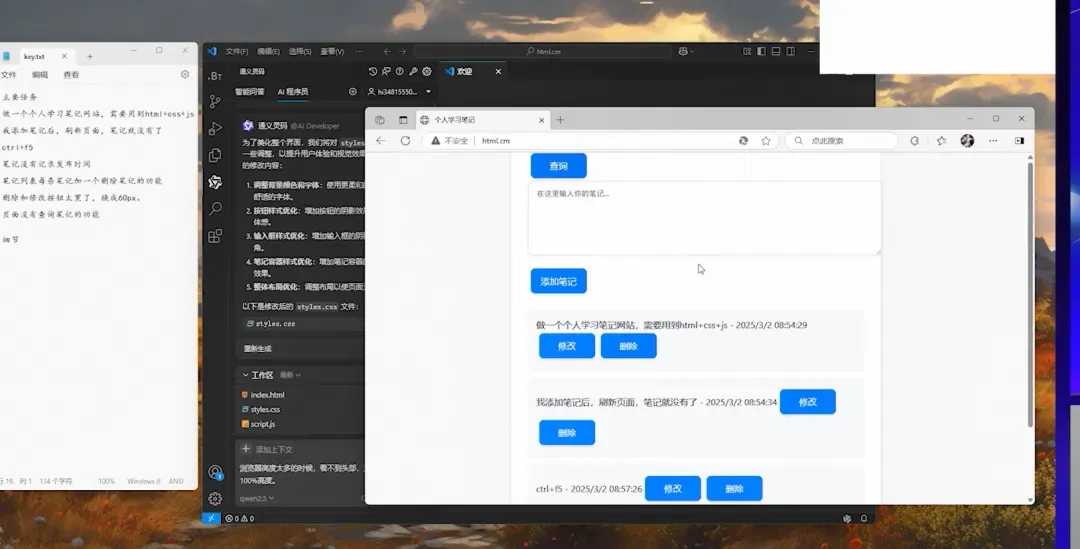Click 修改 for the 08:54:29 note
The height and width of the screenshot is (549, 1080).
pyautogui.click(x=567, y=346)
